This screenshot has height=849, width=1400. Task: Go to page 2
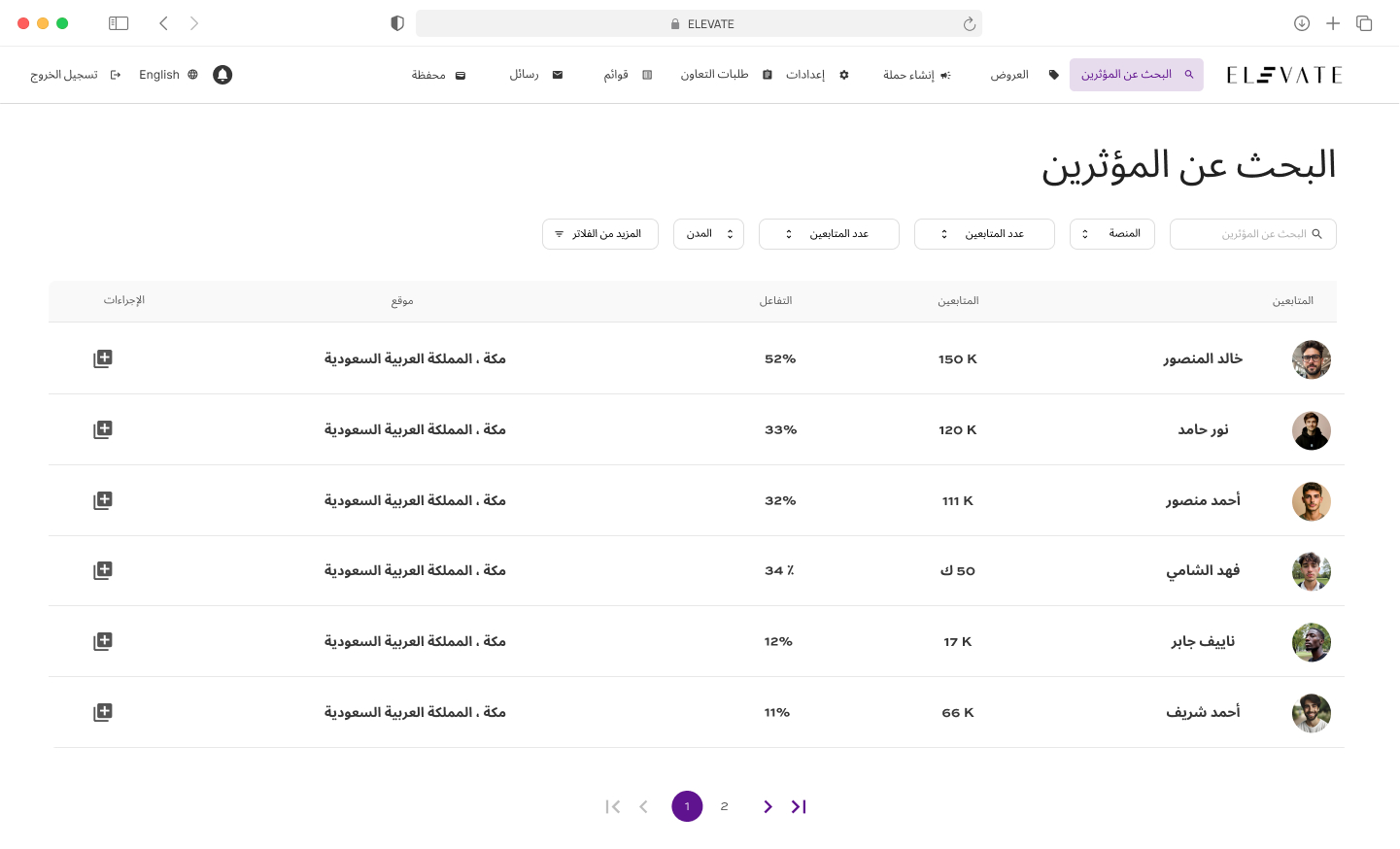[x=724, y=806]
